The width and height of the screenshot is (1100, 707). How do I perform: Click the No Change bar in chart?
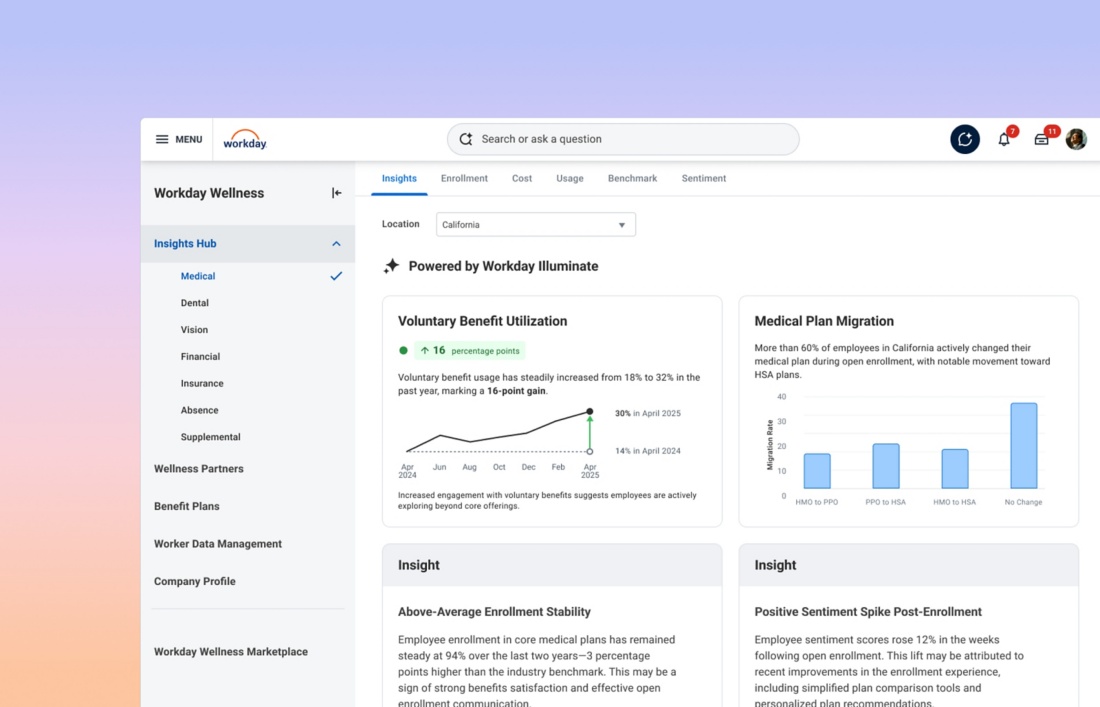tap(1023, 446)
